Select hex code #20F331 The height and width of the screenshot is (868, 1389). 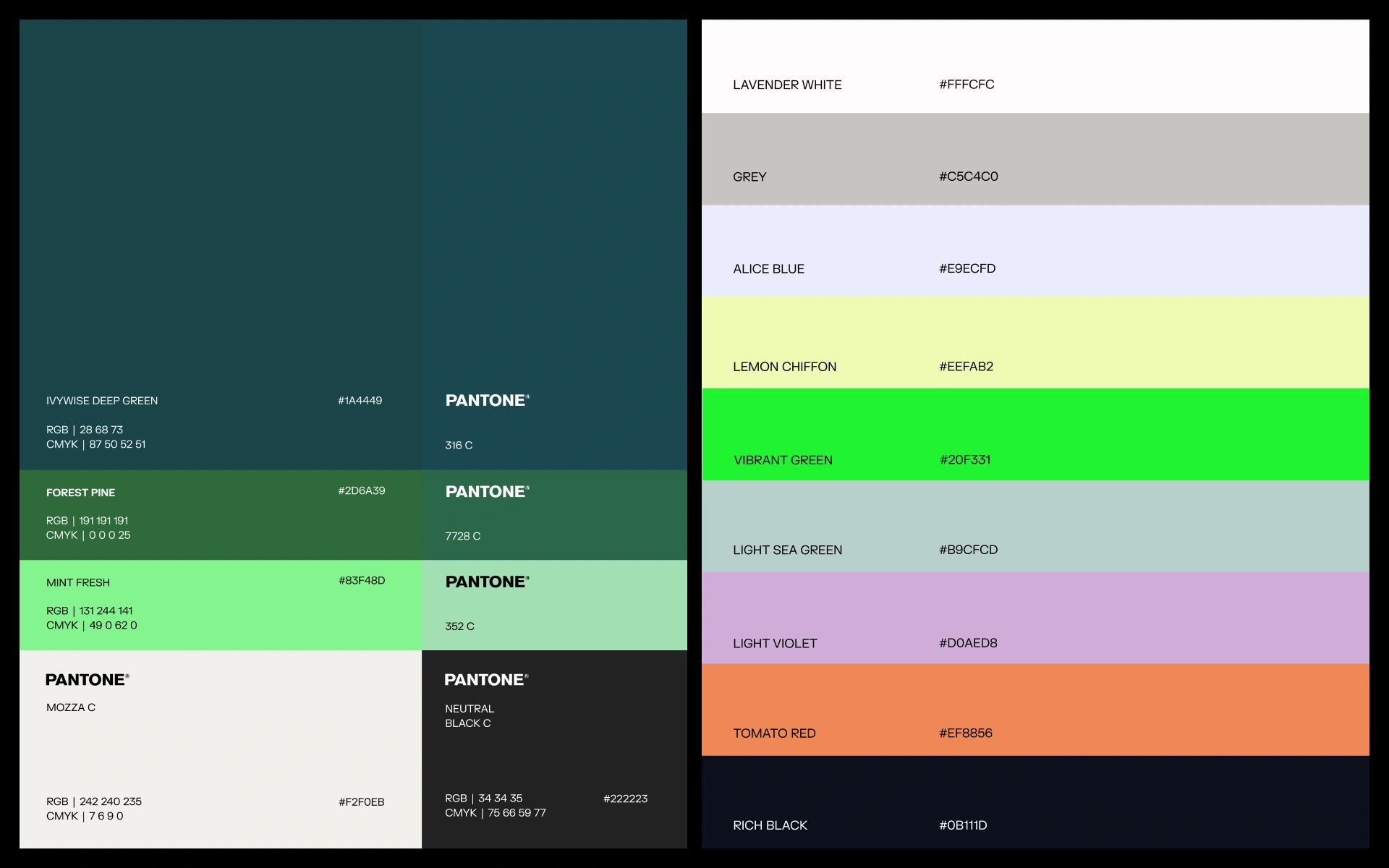coord(965,459)
